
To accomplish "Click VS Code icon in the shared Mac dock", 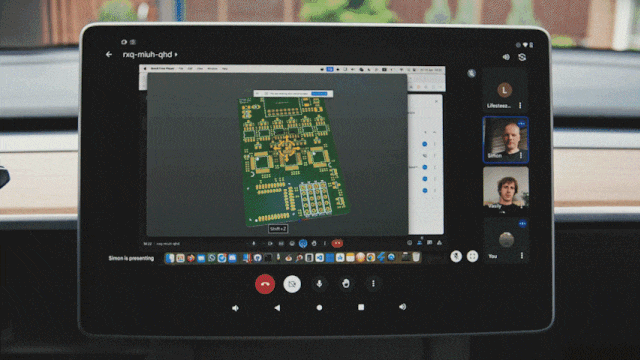I will click(x=320, y=257).
